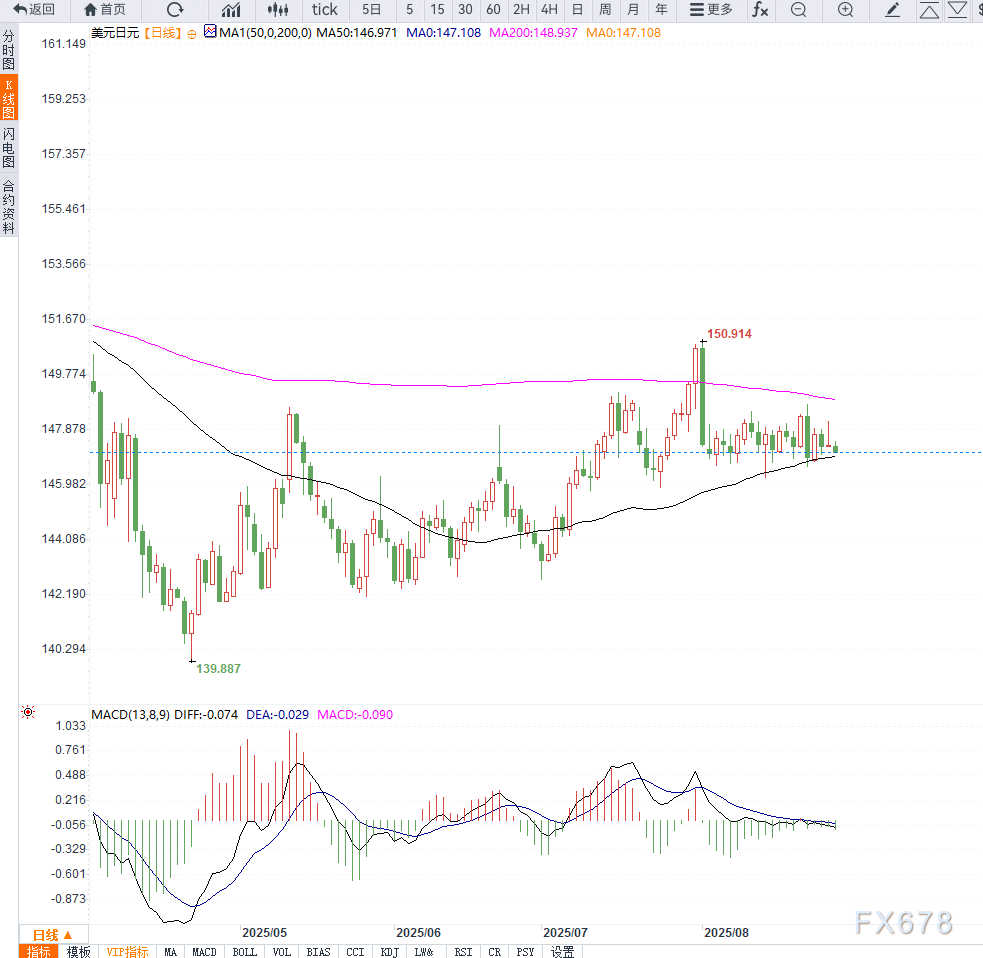Image resolution: width=983 pixels, height=958 pixels.
Task: Zoom out the chart with minus magnifier
Action: [798, 10]
